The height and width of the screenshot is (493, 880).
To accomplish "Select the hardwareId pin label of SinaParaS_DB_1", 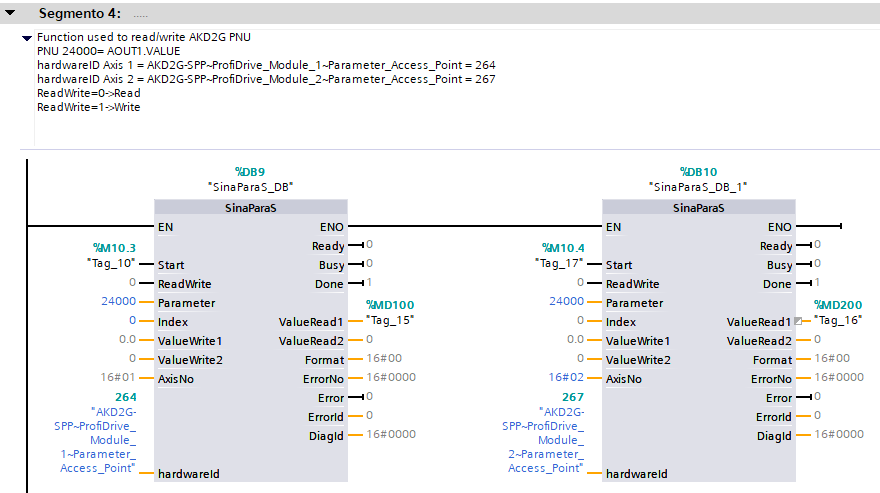I will (x=636, y=474).
